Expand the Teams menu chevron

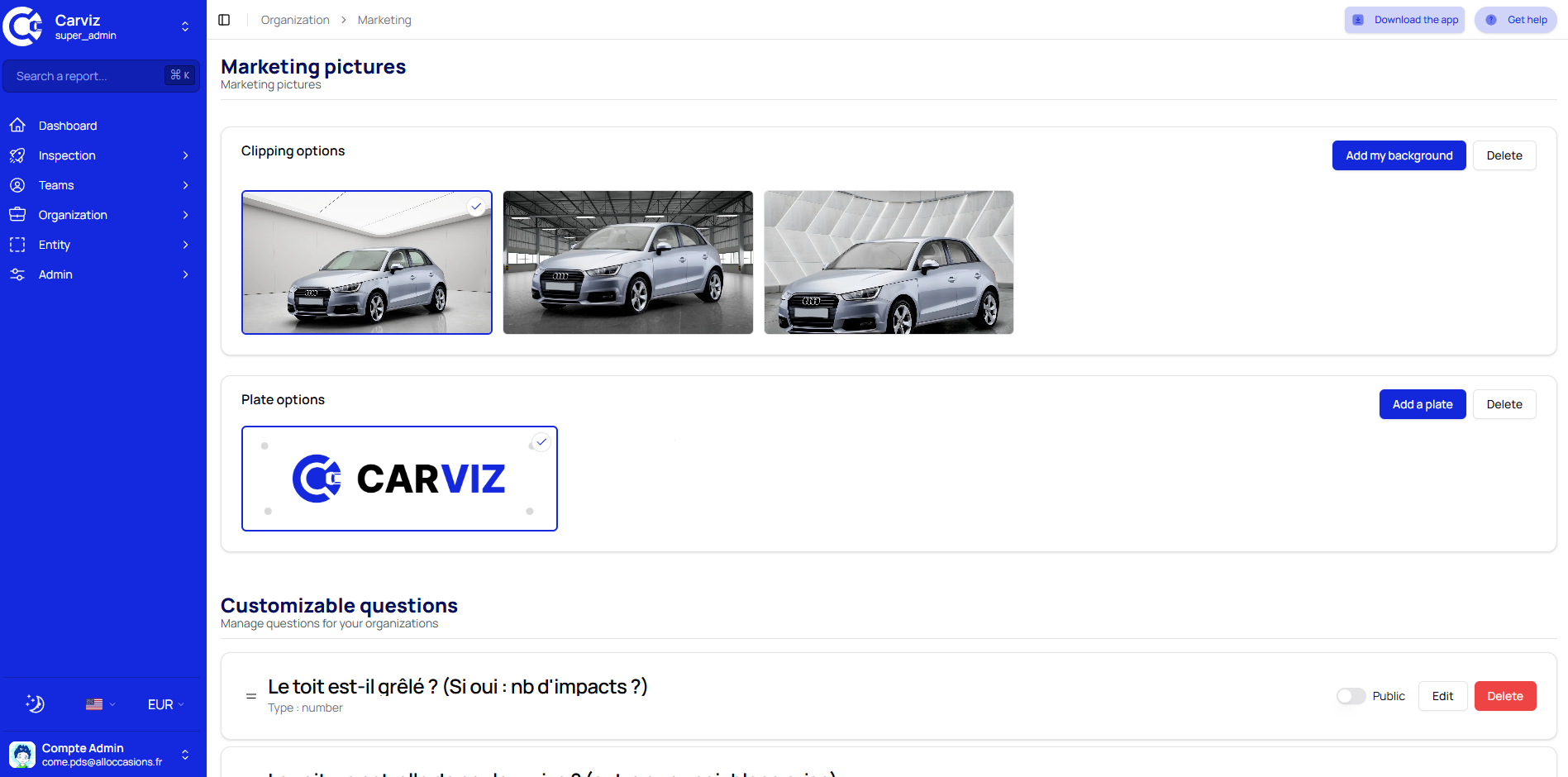[185, 185]
